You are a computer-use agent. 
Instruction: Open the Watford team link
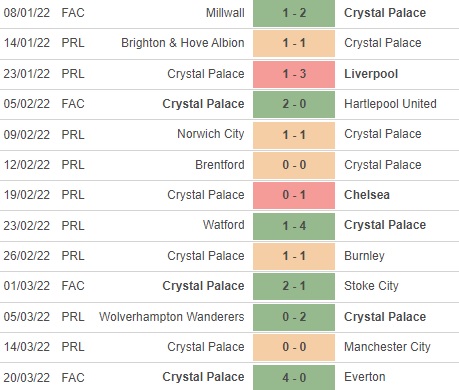[224, 225]
